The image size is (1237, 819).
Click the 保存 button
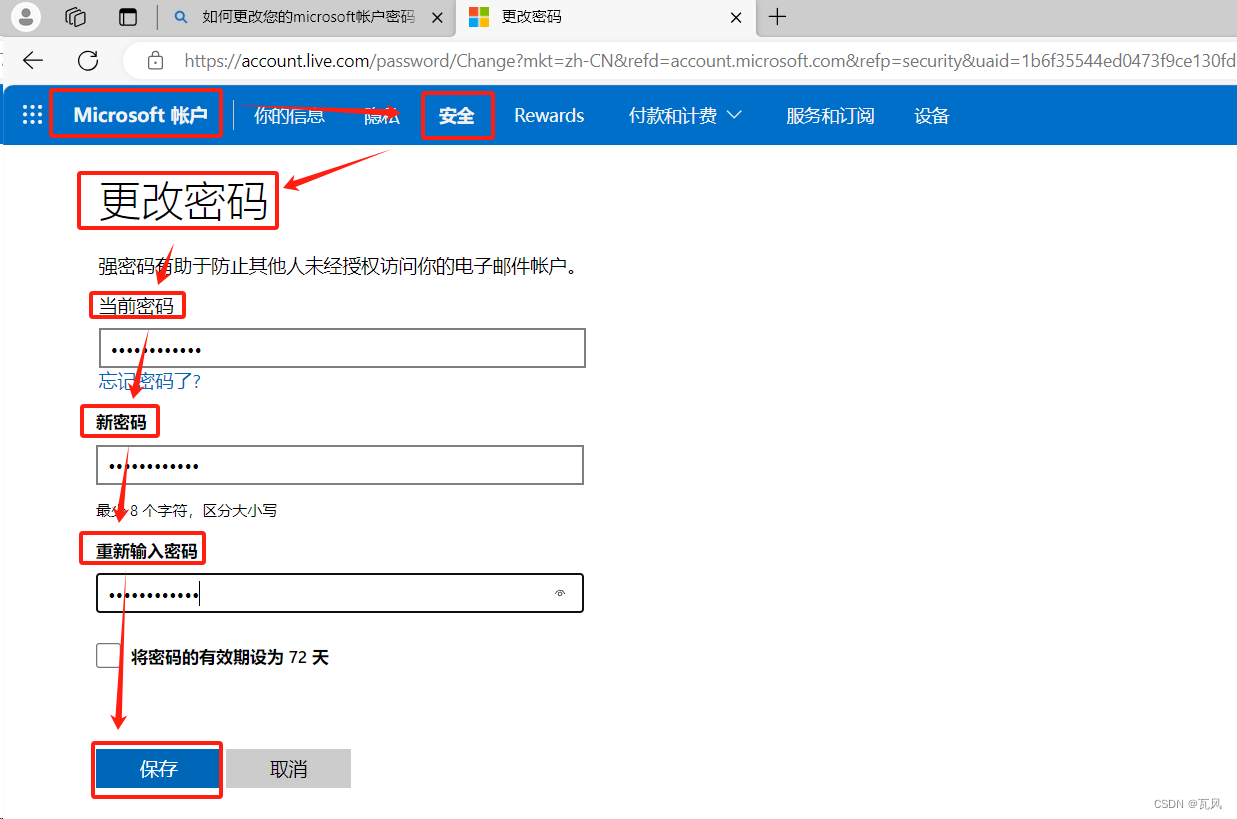[x=158, y=769]
